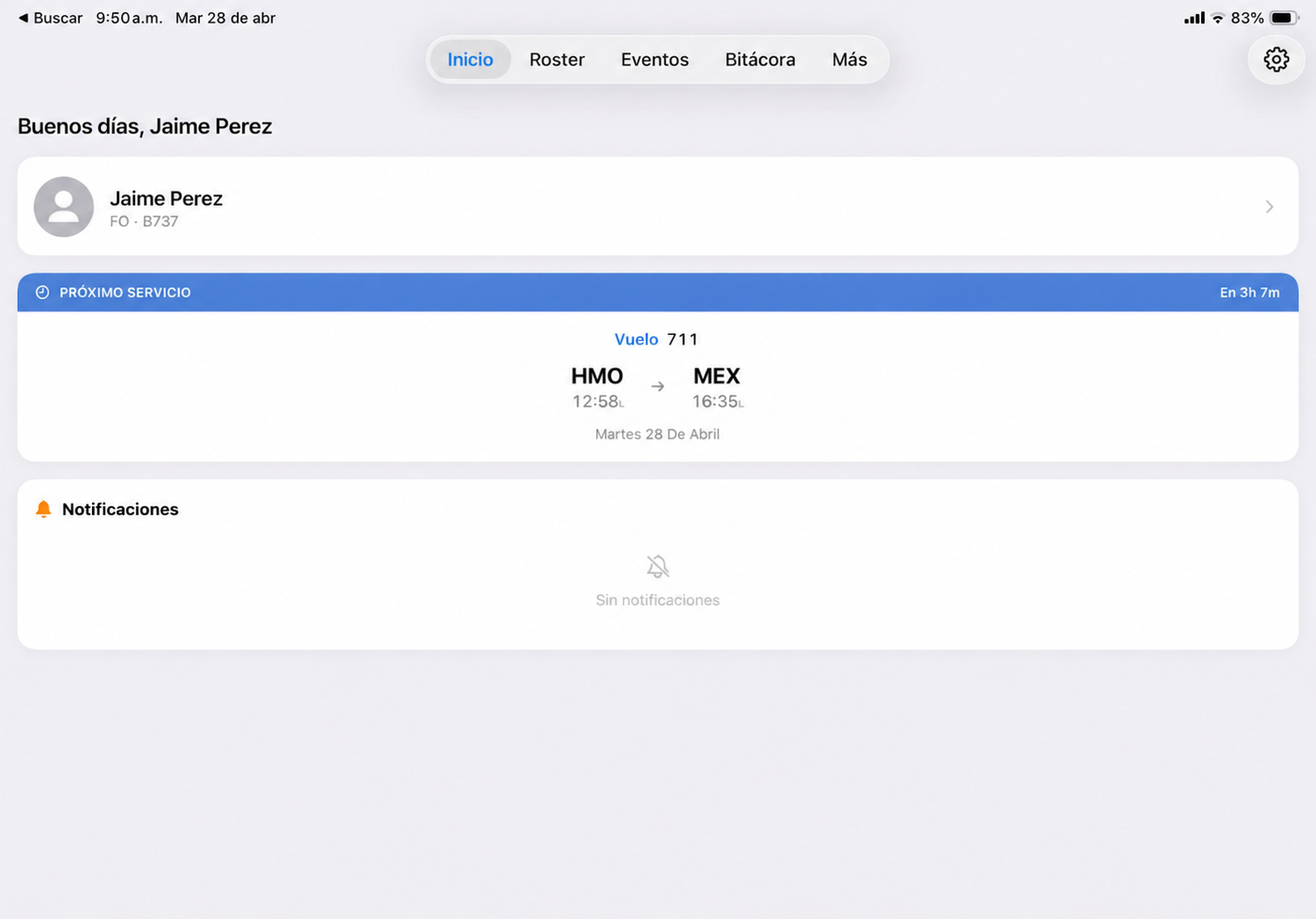1316x919 pixels.
Task: Open profile details via the chevron
Action: point(1270,207)
